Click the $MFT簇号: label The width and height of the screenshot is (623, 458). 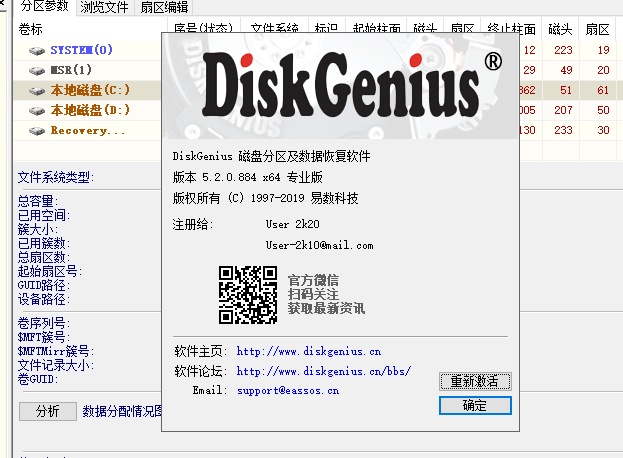(x=44, y=337)
